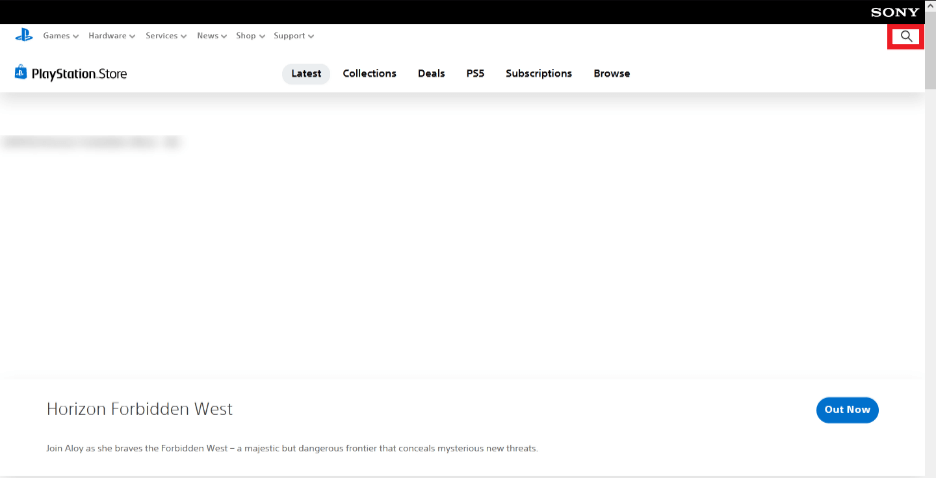Expand the Shop dropdown menu
Viewport: 936px width, 478px height.
250,36
